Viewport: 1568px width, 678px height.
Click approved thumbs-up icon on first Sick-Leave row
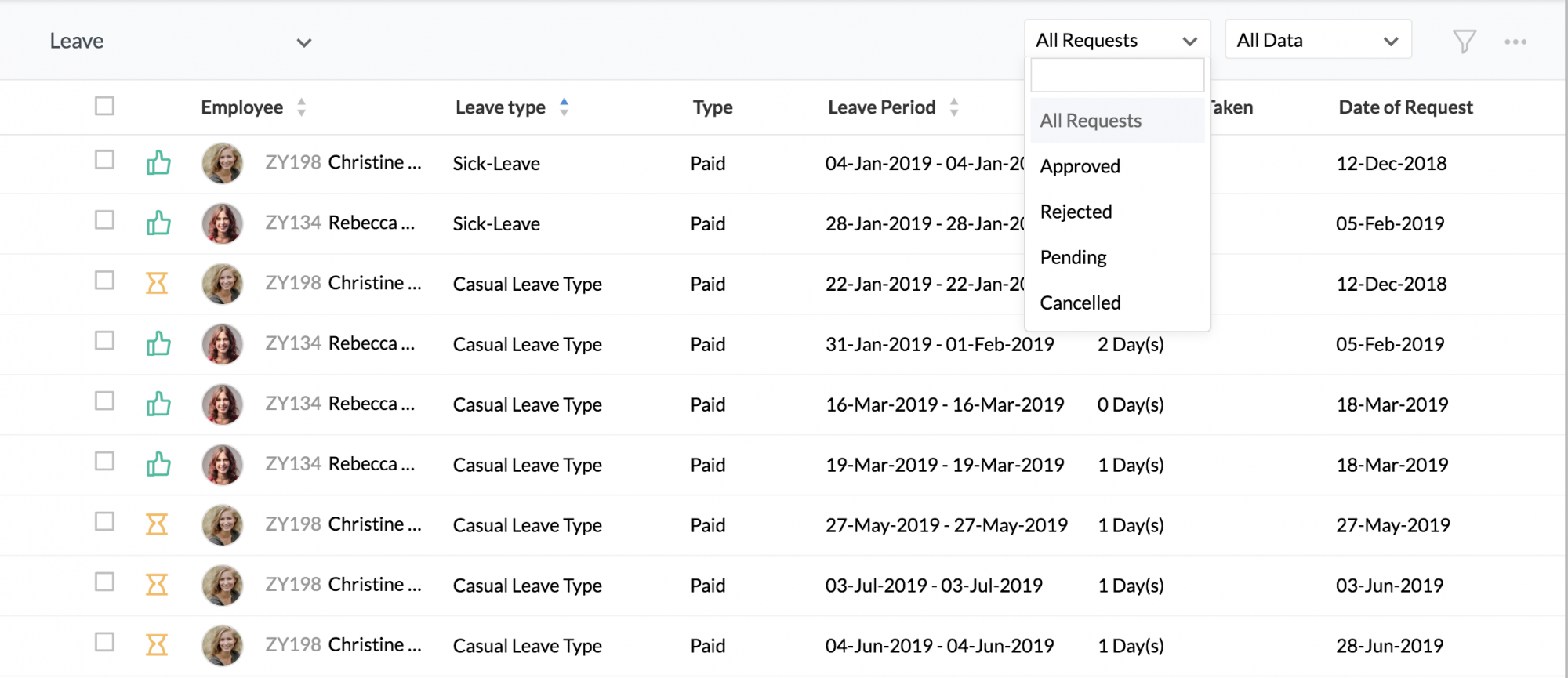pyautogui.click(x=158, y=163)
